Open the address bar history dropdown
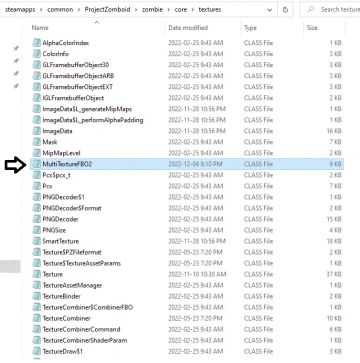The image size is (360, 363). click(x=269, y=10)
